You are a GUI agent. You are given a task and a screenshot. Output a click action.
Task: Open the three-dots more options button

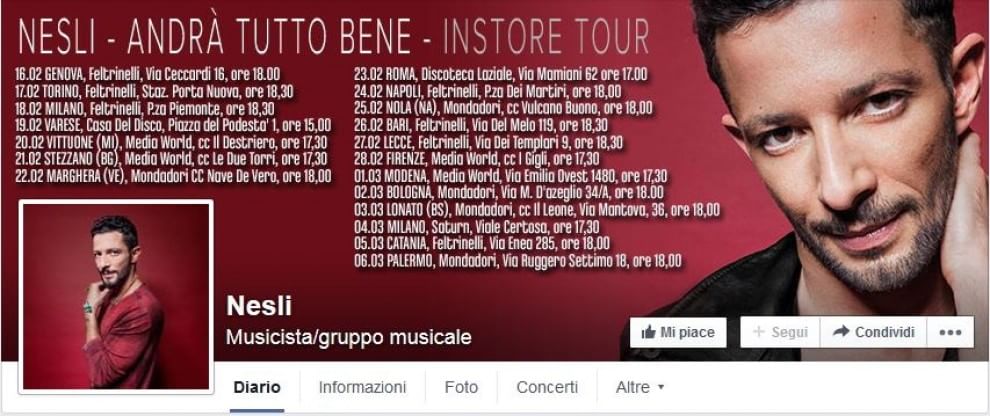(950, 333)
